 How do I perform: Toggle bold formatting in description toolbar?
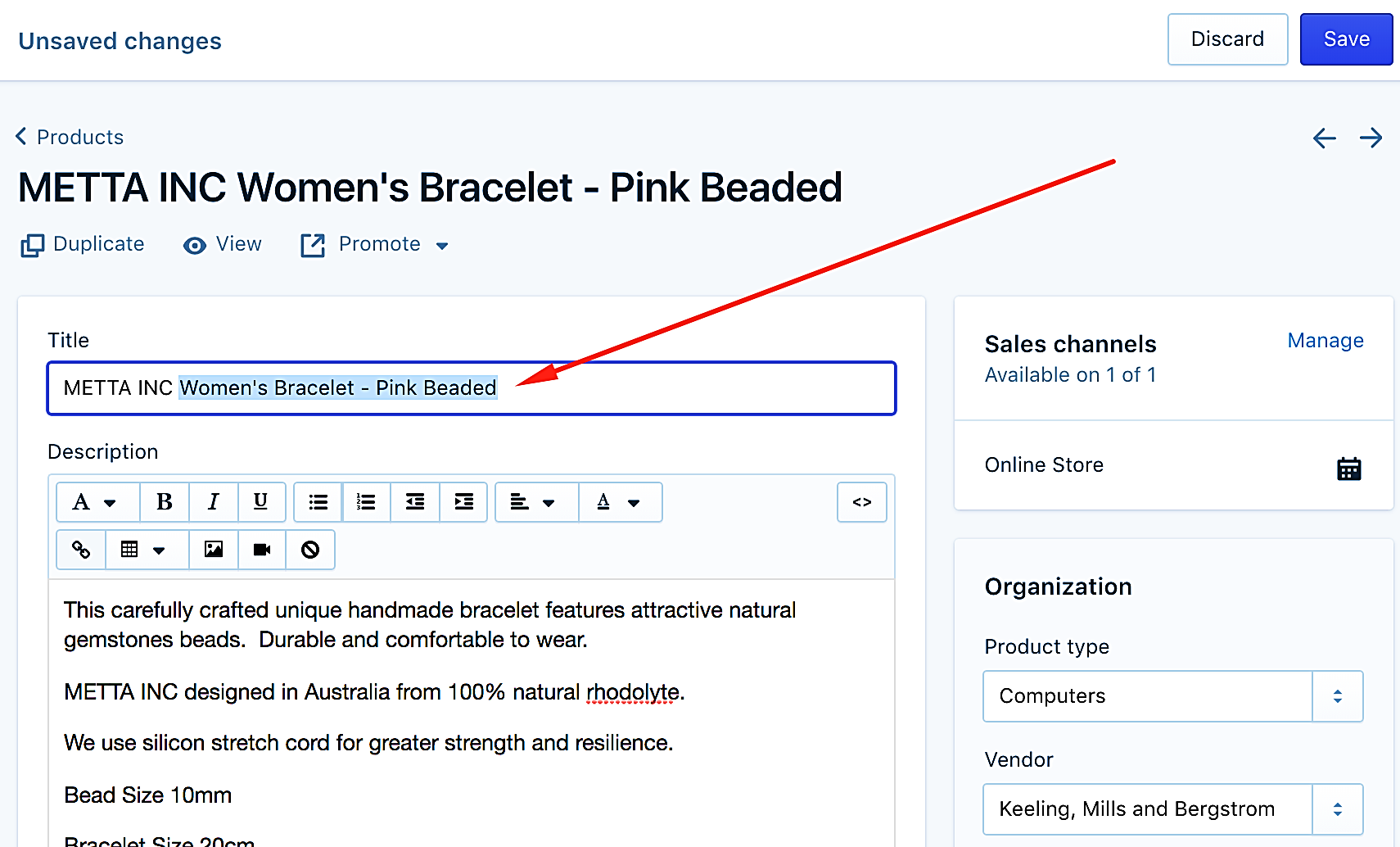coord(165,502)
